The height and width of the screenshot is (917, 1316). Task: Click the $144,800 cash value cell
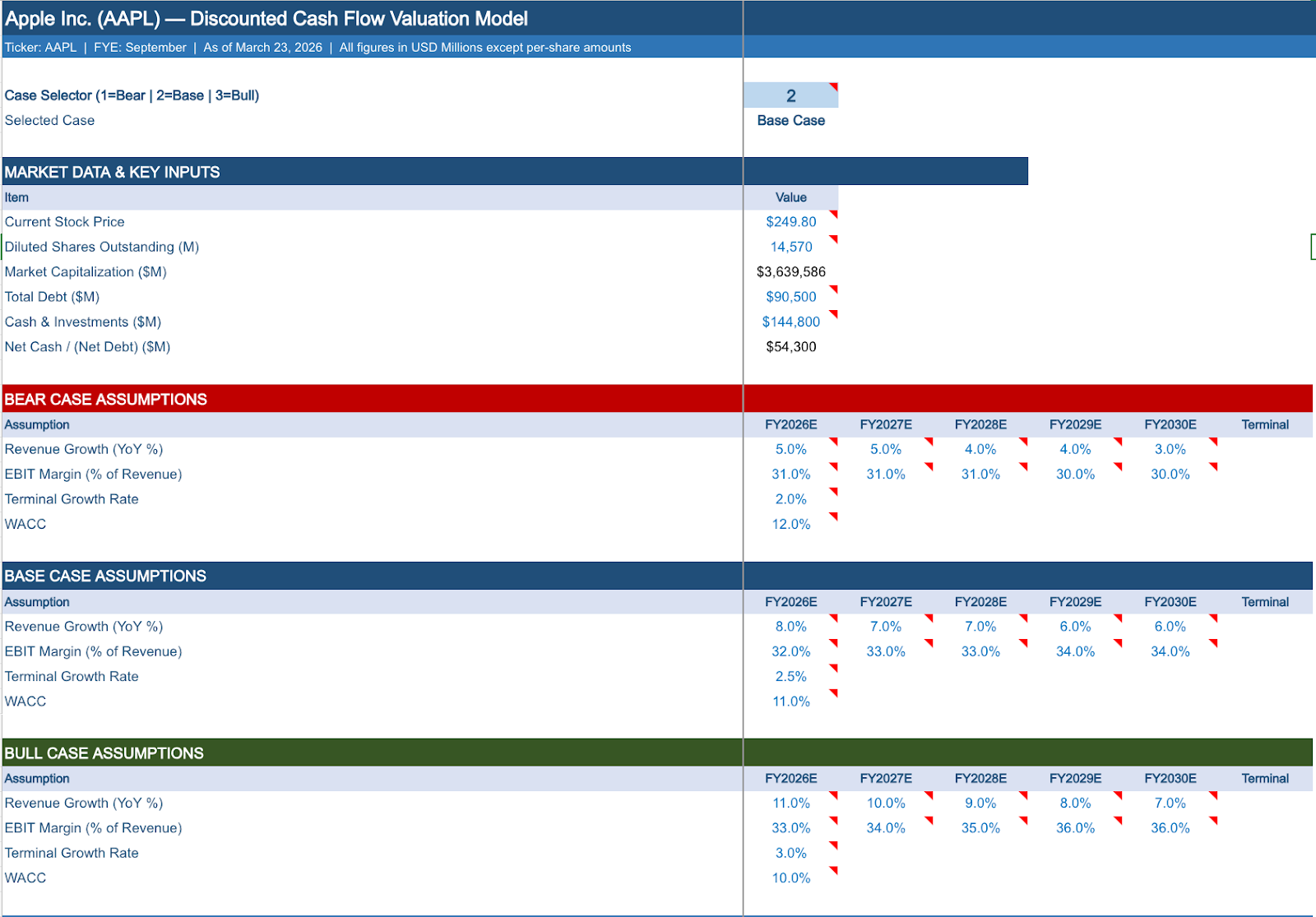point(790,322)
